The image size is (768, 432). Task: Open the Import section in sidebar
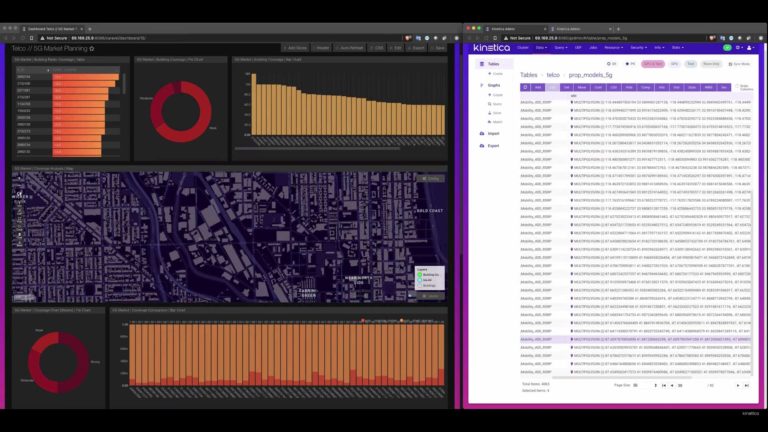(493, 132)
